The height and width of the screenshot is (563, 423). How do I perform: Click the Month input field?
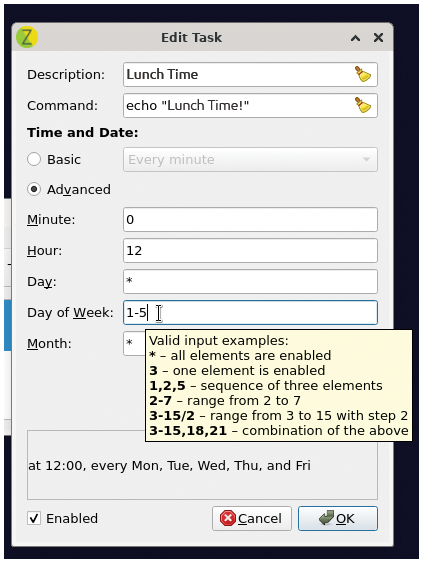click(x=134, y=344)
